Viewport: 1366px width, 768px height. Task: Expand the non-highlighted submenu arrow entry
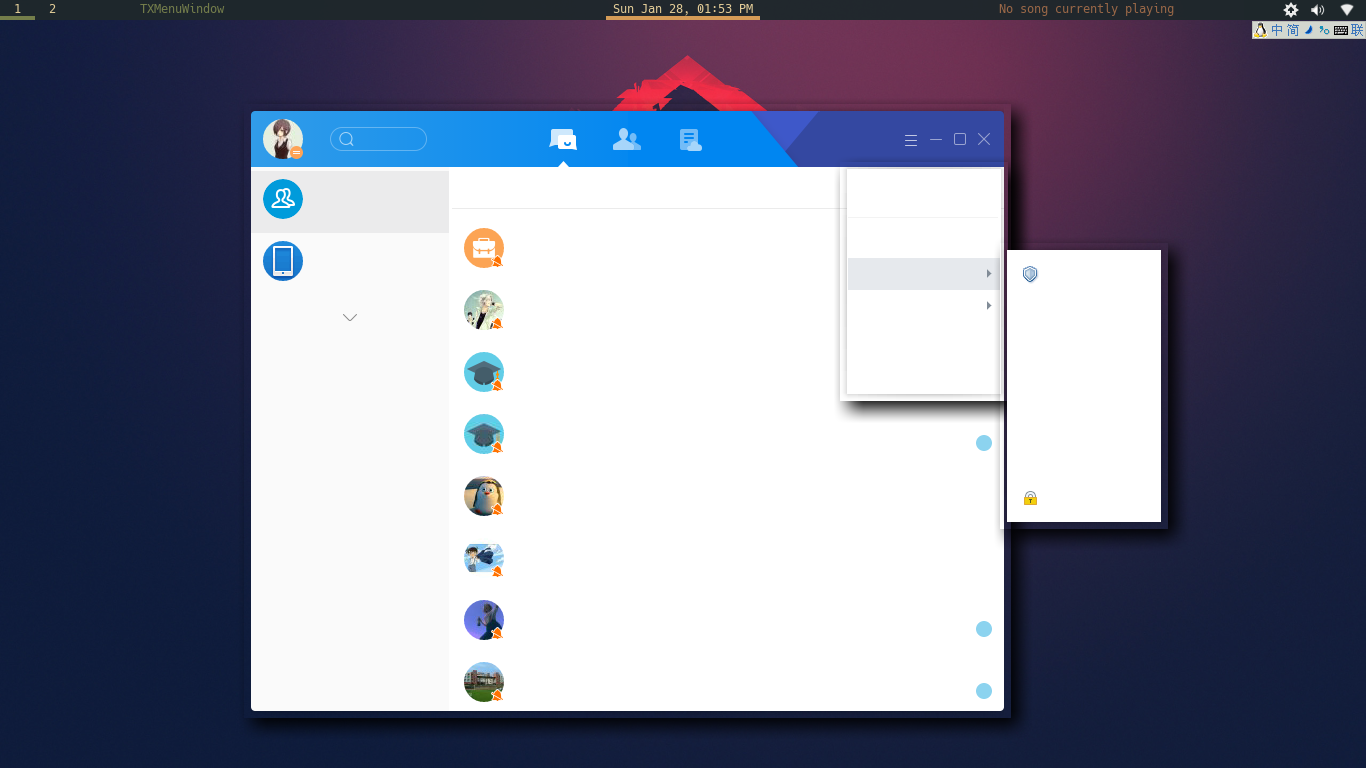(x=923, y=305)
